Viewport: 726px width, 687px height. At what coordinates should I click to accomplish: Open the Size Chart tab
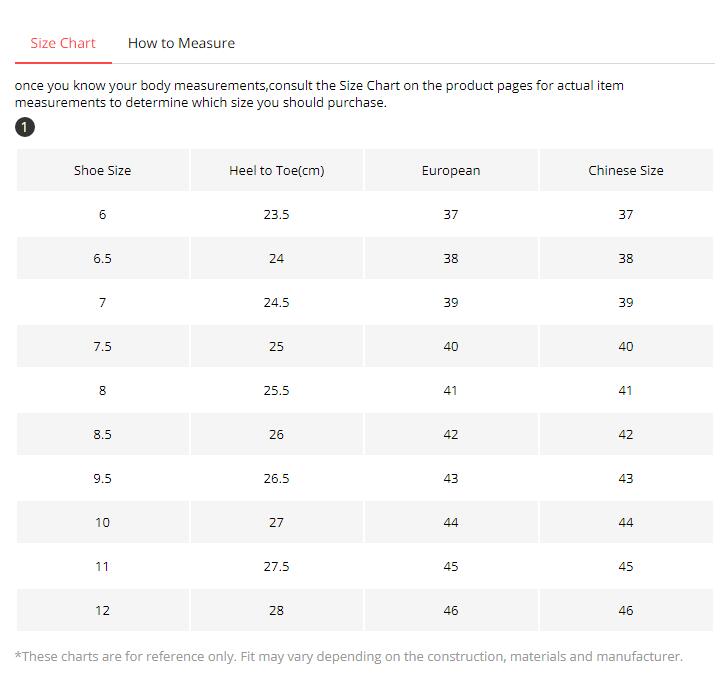tap(63, 43)
